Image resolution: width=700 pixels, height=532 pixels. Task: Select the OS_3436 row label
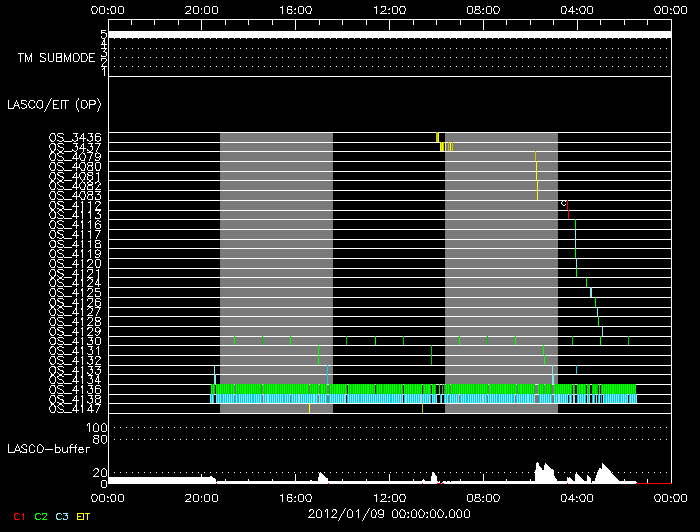click(74, 137)
